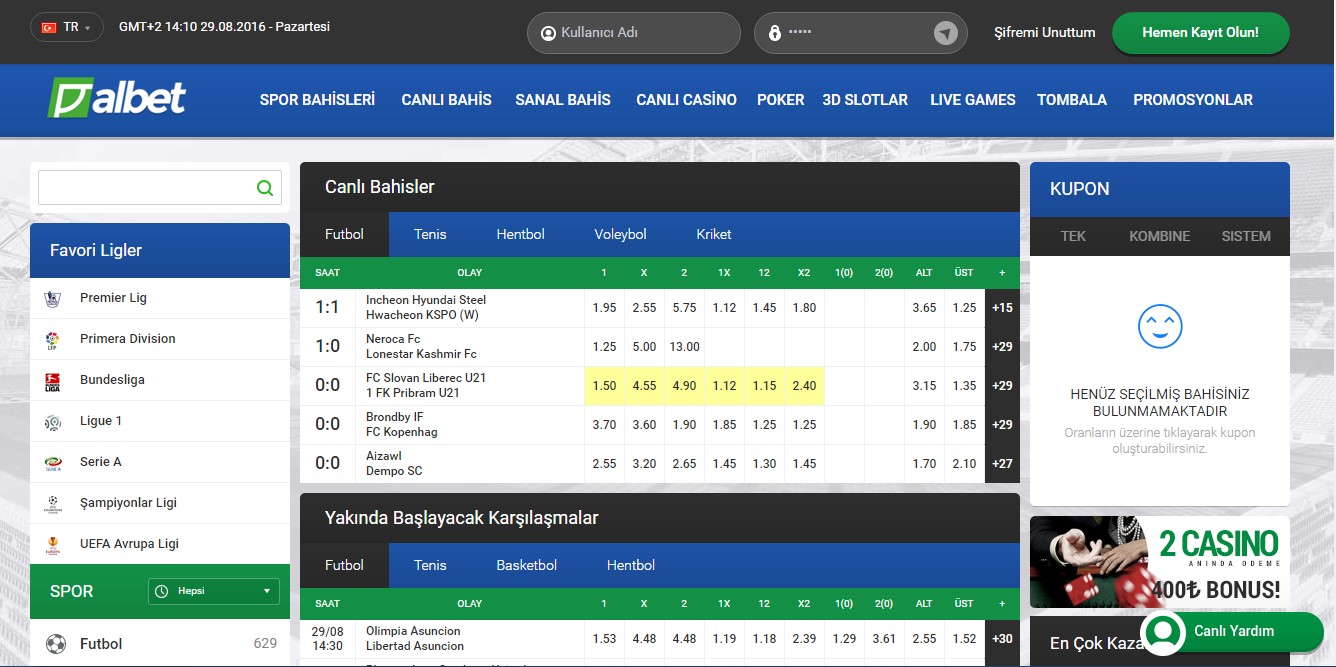Viewport: 1336px width, 667px height.
Task: Click the albet logo
Action: click(x=117, y=99)
